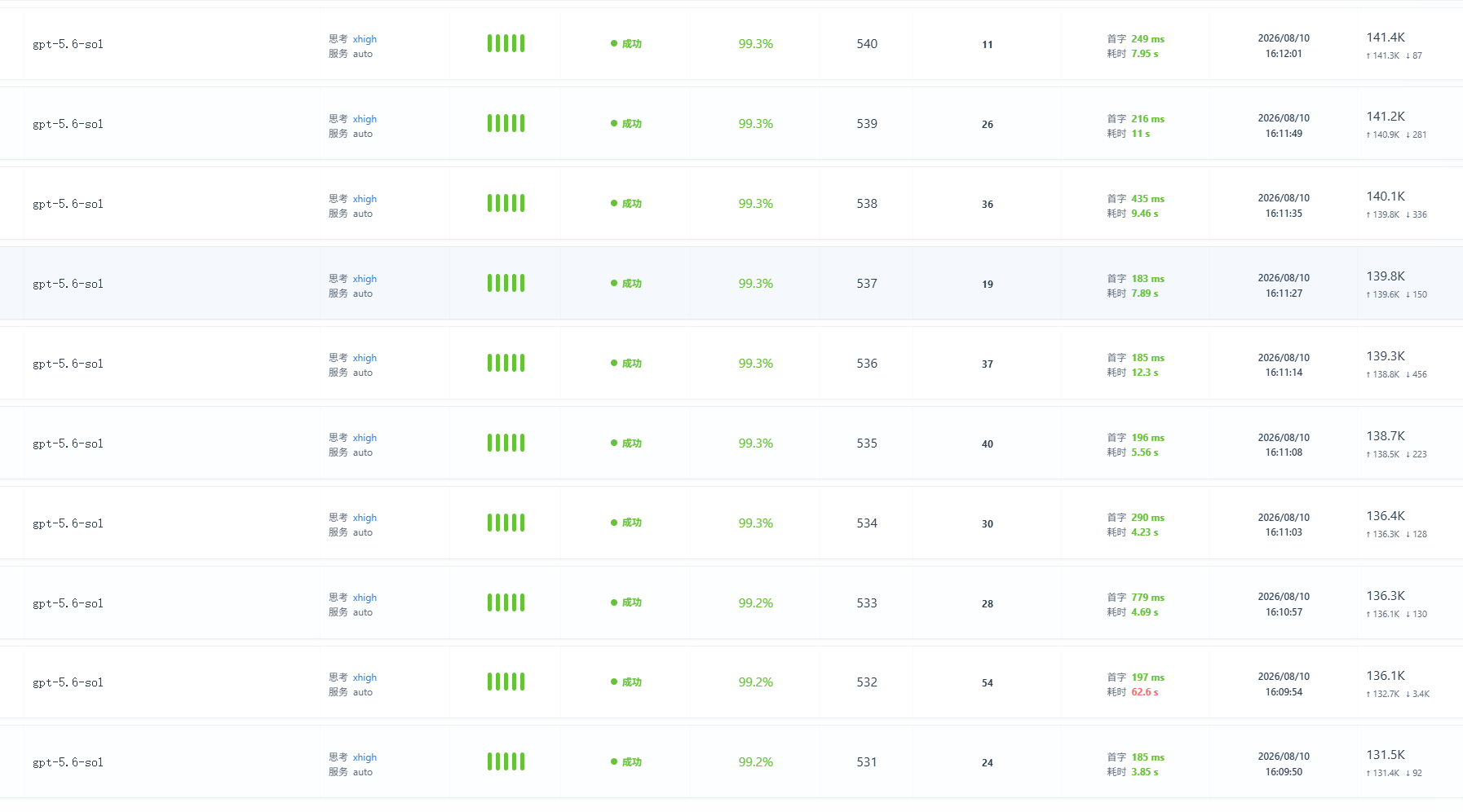Click the 141.4K token total
The width and height of the screenshot is (1463, 812).
tap(1386, 38)
